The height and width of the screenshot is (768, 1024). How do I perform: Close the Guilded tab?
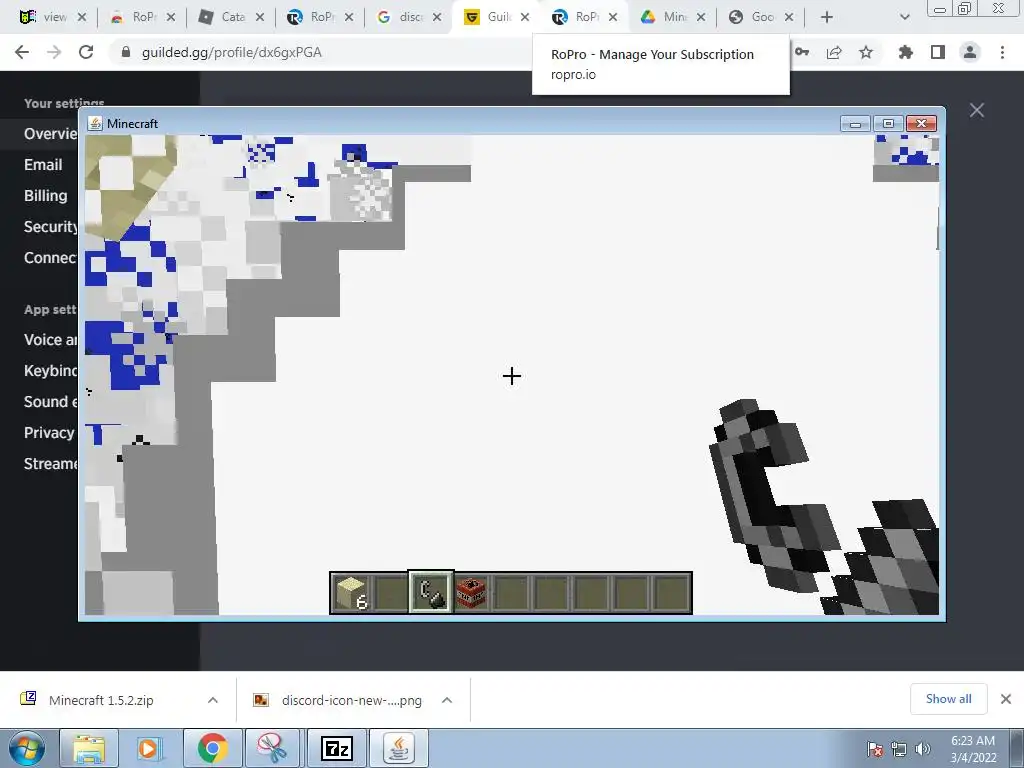point(525,17)
